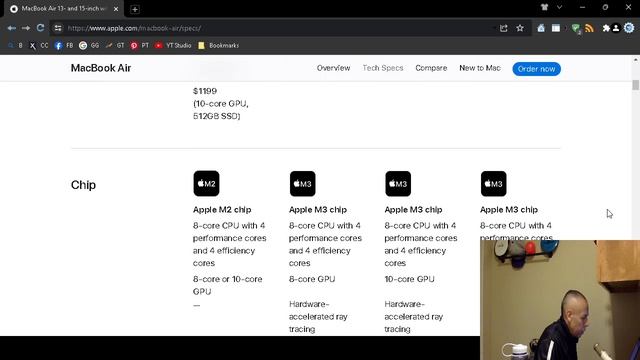
Task: Open the Pinterest PT bookmark
Action: (140, 45)
